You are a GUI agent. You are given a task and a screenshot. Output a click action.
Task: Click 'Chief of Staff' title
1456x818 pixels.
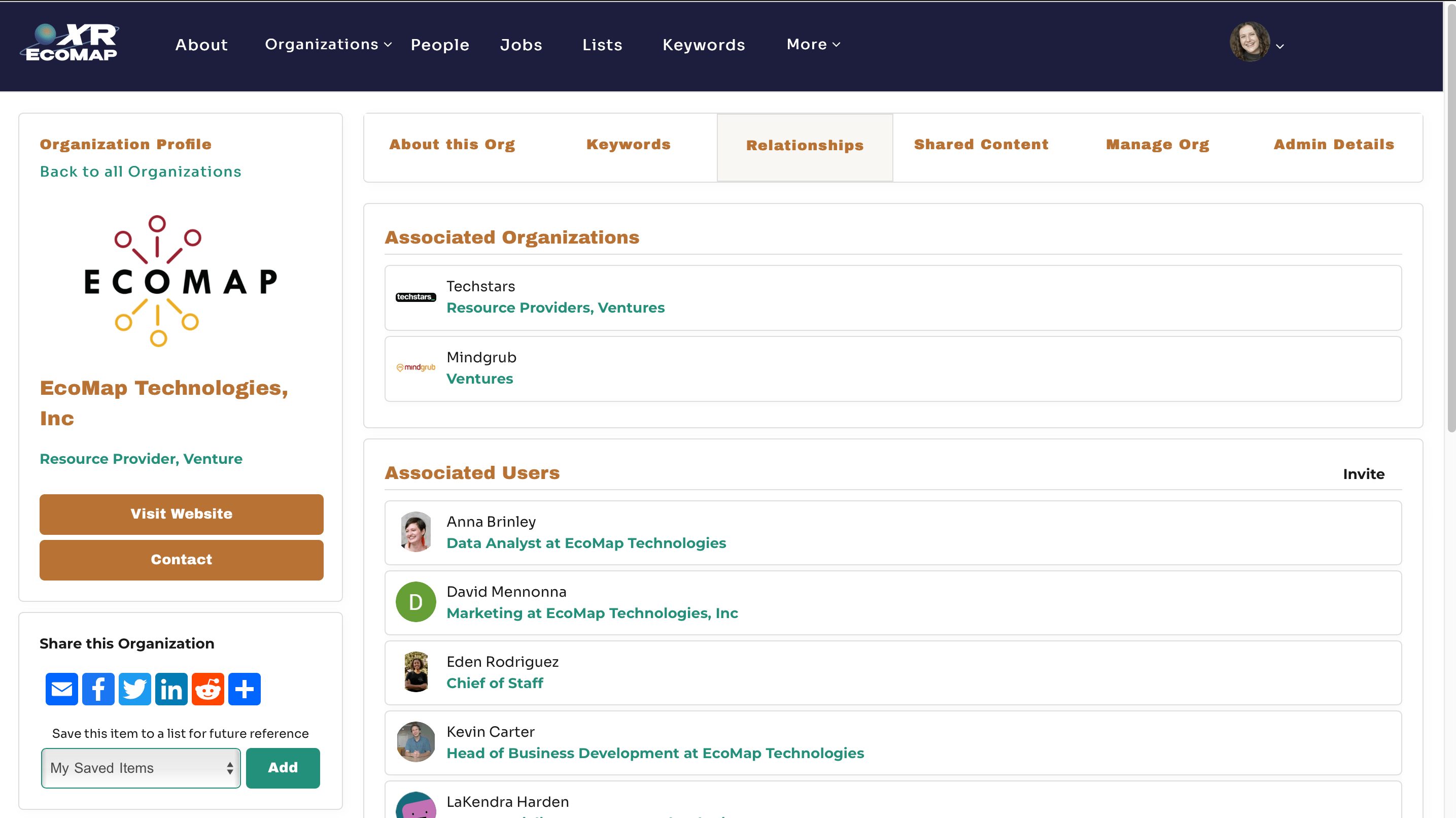pyautogui.click(x=495, y=684)
